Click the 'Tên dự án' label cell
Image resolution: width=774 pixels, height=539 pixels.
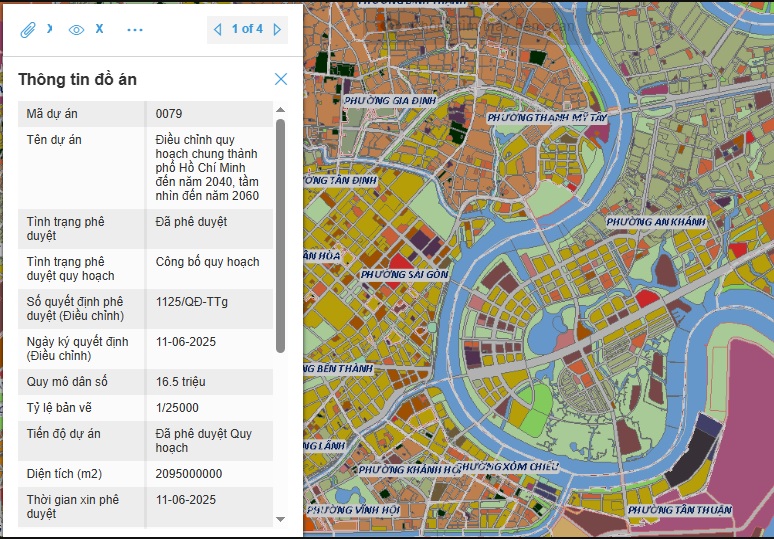coord(81,168)
